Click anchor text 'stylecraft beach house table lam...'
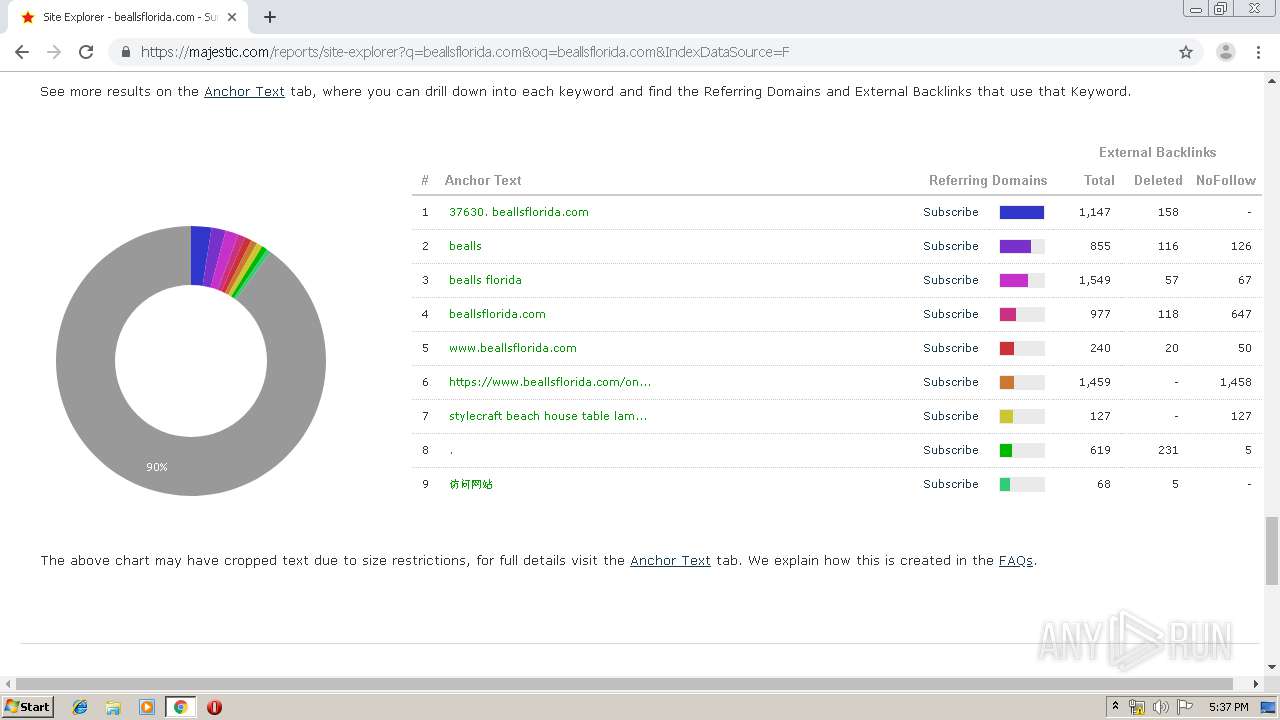The width and height of the screenshot is (1280, 720). (x=548, y=416)
